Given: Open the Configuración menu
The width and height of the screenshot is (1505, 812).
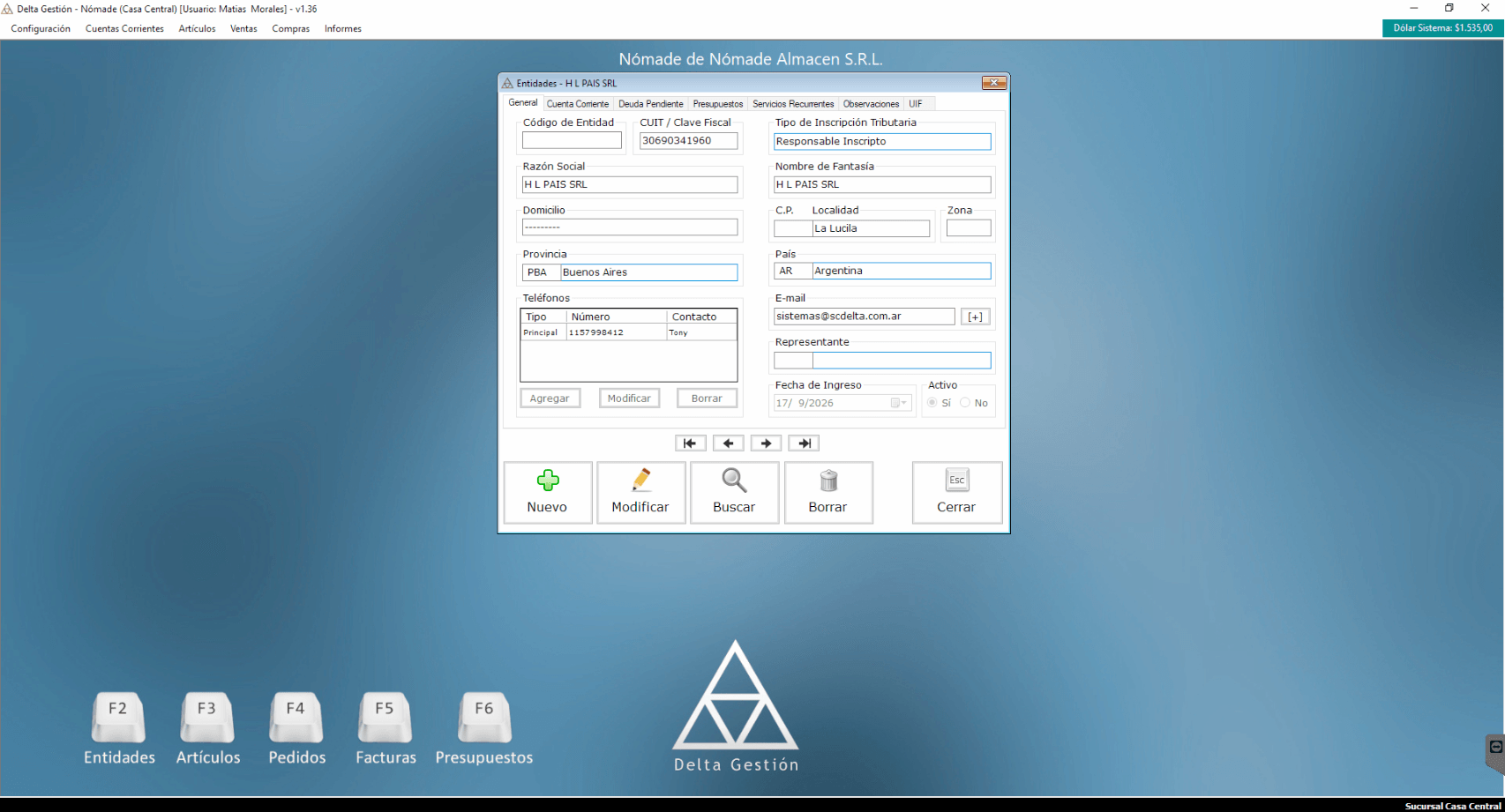Looking at the screenshot, I should [41, 28].
